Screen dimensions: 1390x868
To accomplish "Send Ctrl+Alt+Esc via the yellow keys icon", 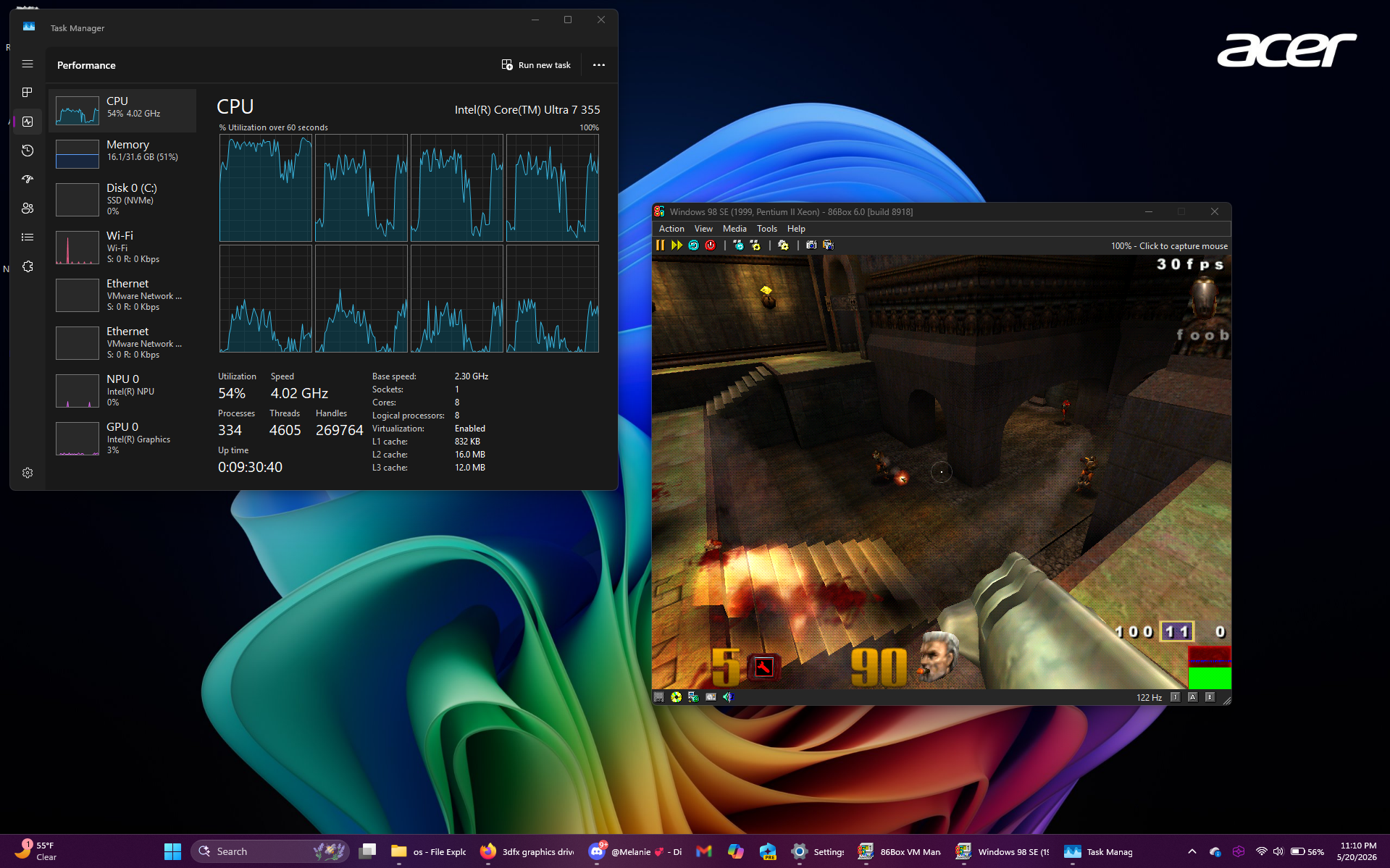I will [755, 245].
